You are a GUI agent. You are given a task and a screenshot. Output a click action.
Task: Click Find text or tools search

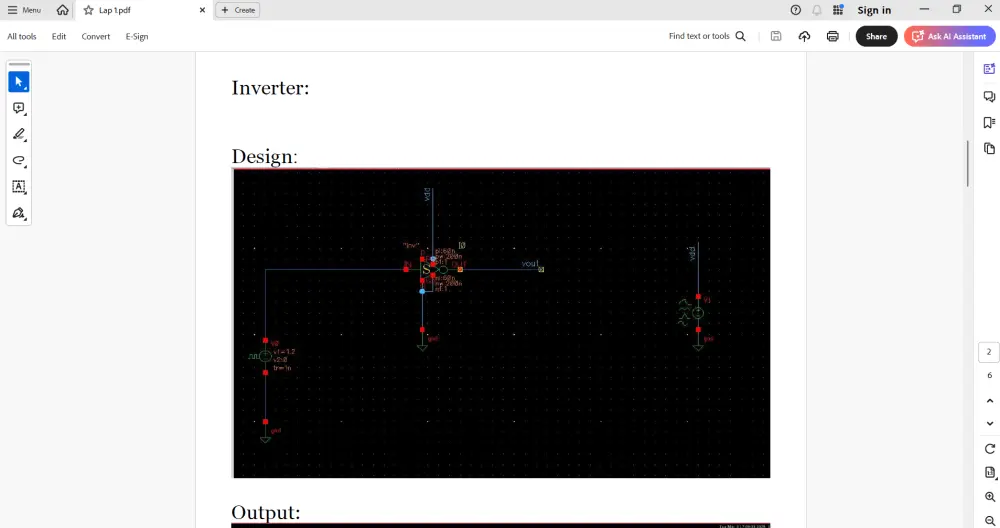pos(707,36)
